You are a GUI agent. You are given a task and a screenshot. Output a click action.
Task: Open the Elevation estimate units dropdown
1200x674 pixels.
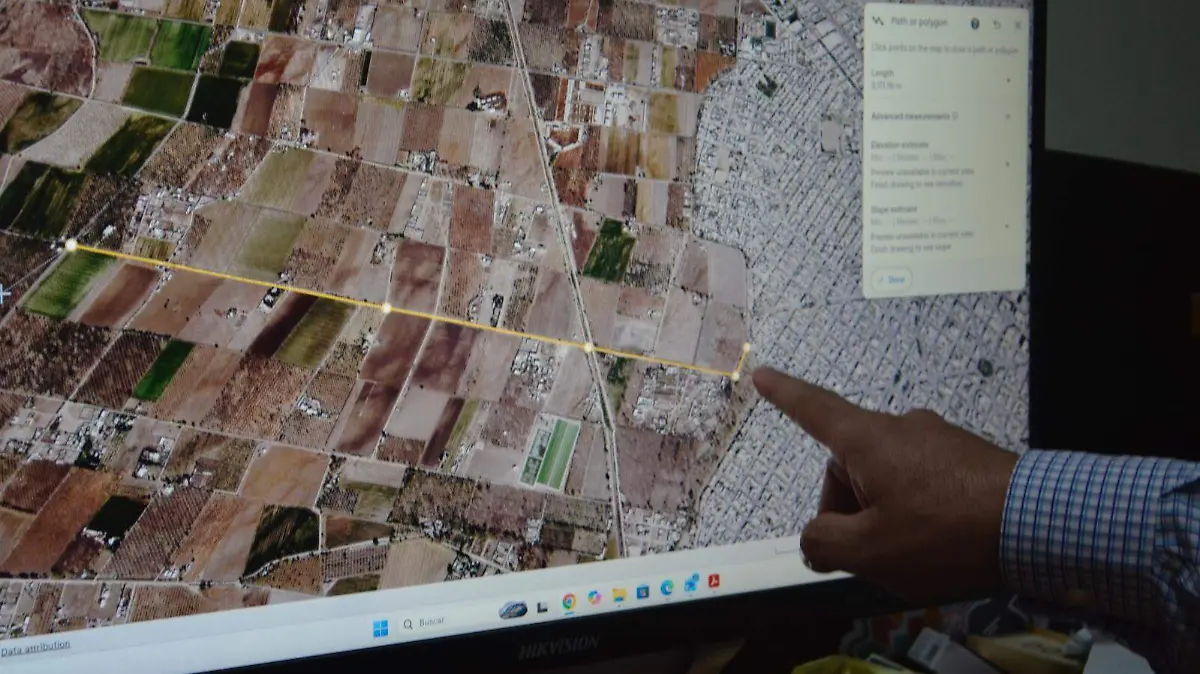coord(1008,164)
